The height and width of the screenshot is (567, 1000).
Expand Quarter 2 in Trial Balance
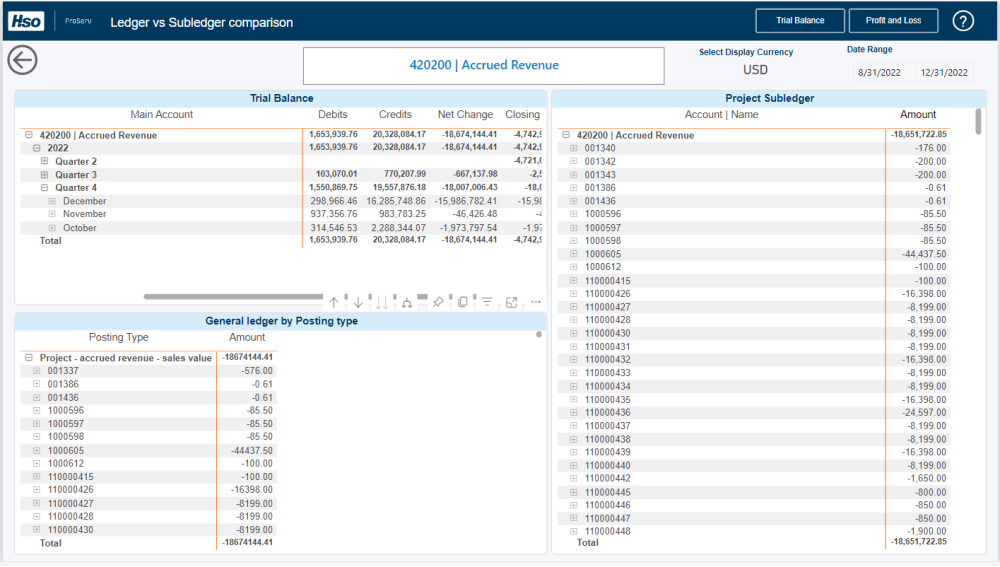tap(44, 161)
